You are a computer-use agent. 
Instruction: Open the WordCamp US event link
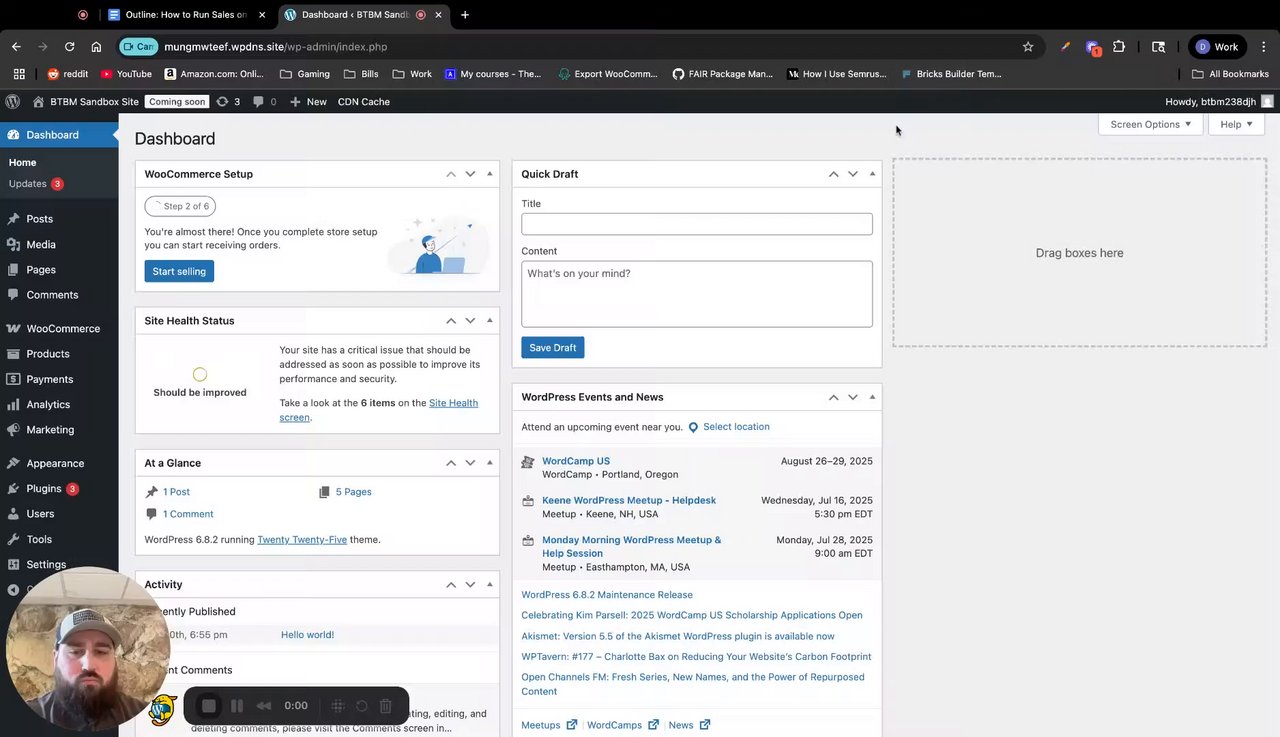pos(576,461)
